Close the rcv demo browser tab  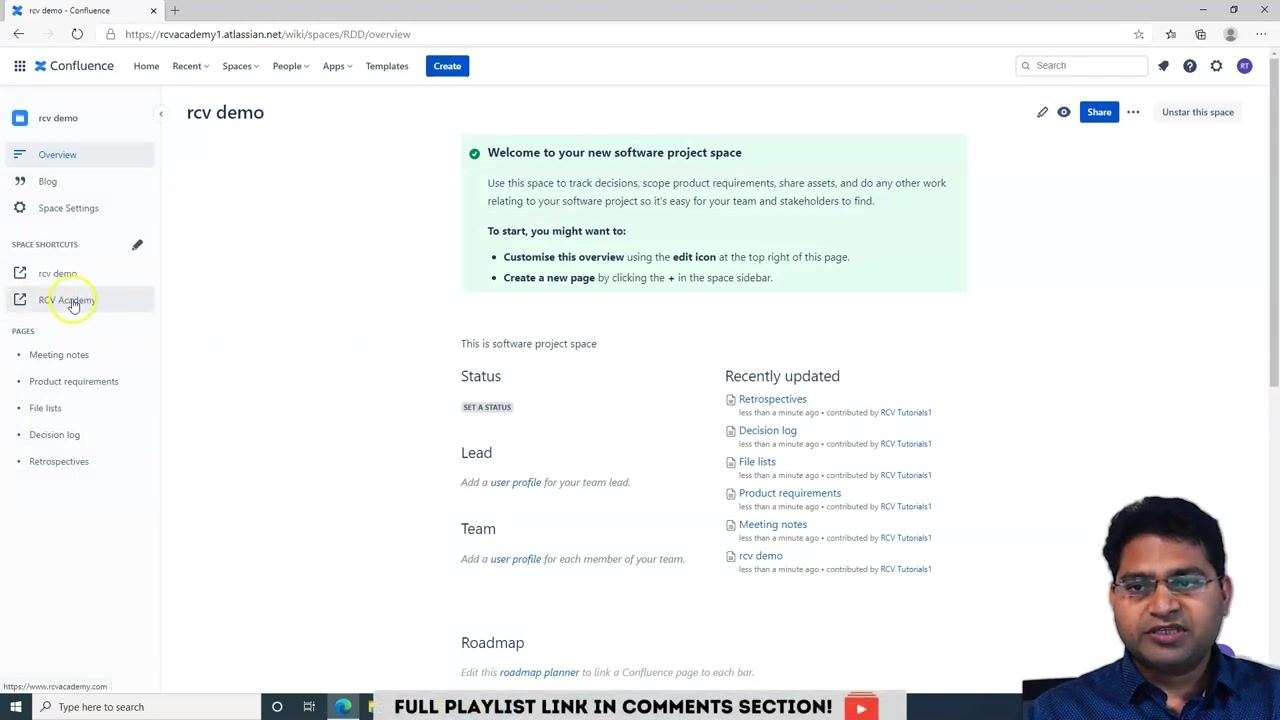(153, 10)
